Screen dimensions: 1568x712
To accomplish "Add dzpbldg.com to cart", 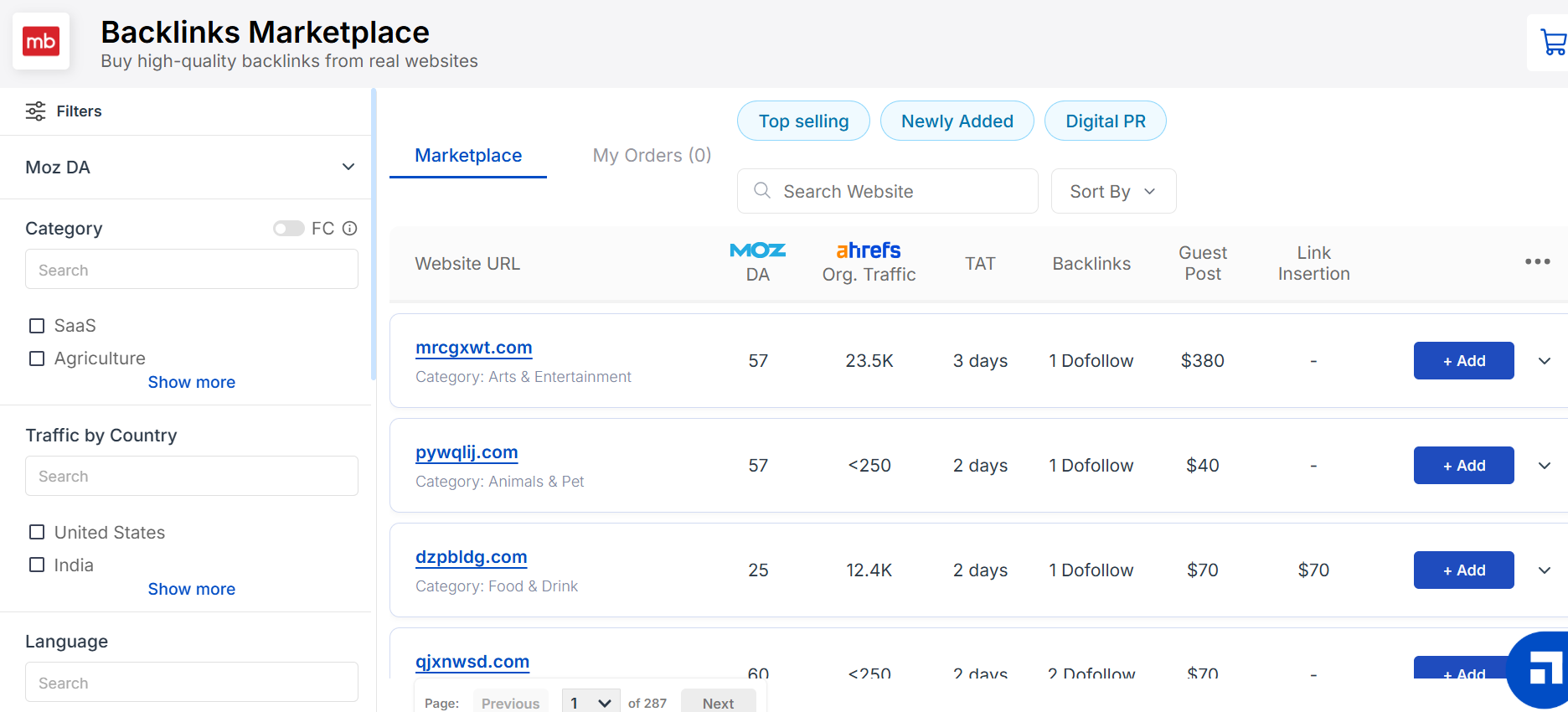I will tap(1463, 570).
